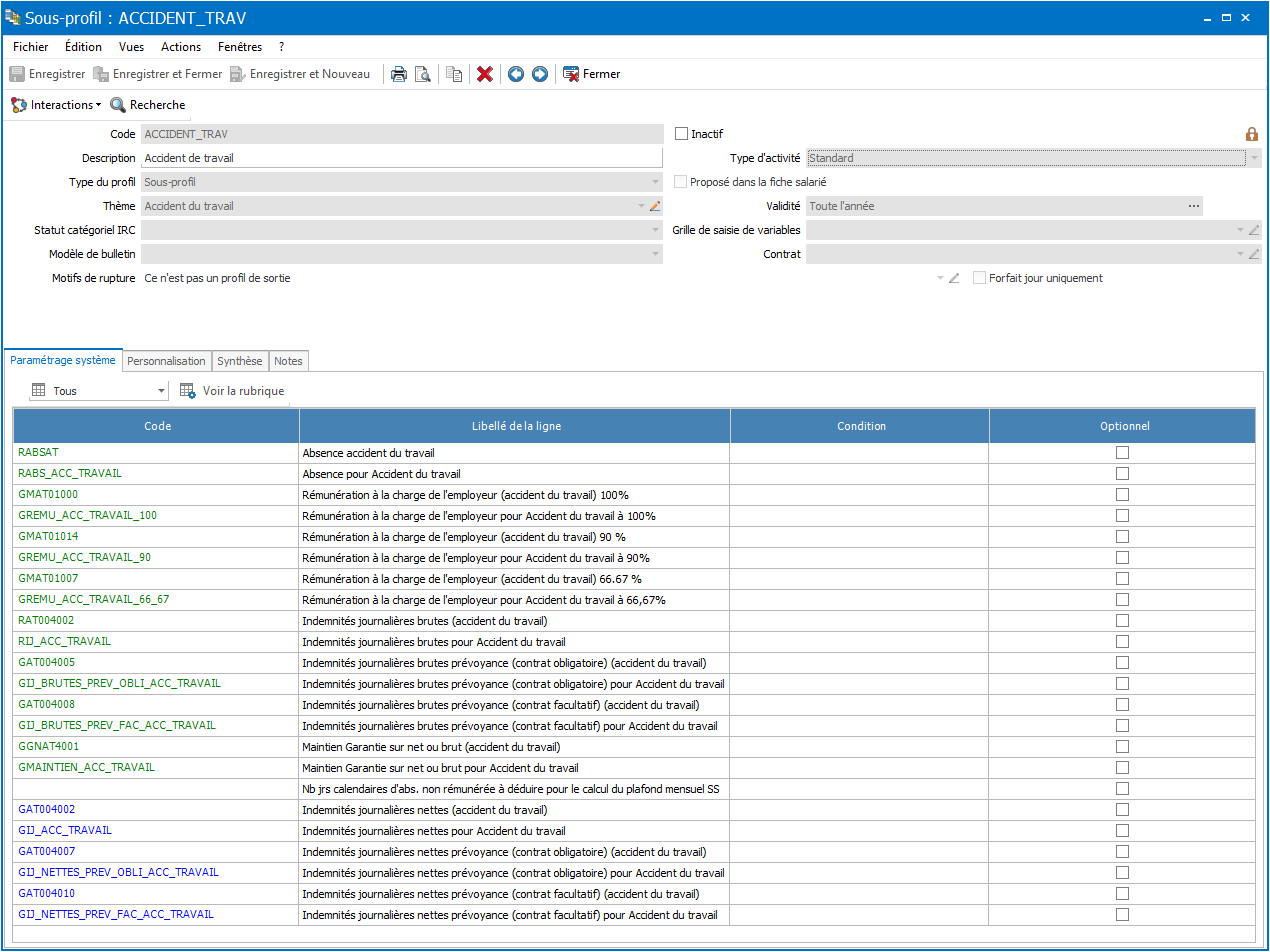Screen dimensions: 1270x952
Task: Open the Édition menu
Action: (x=83, y=47)
